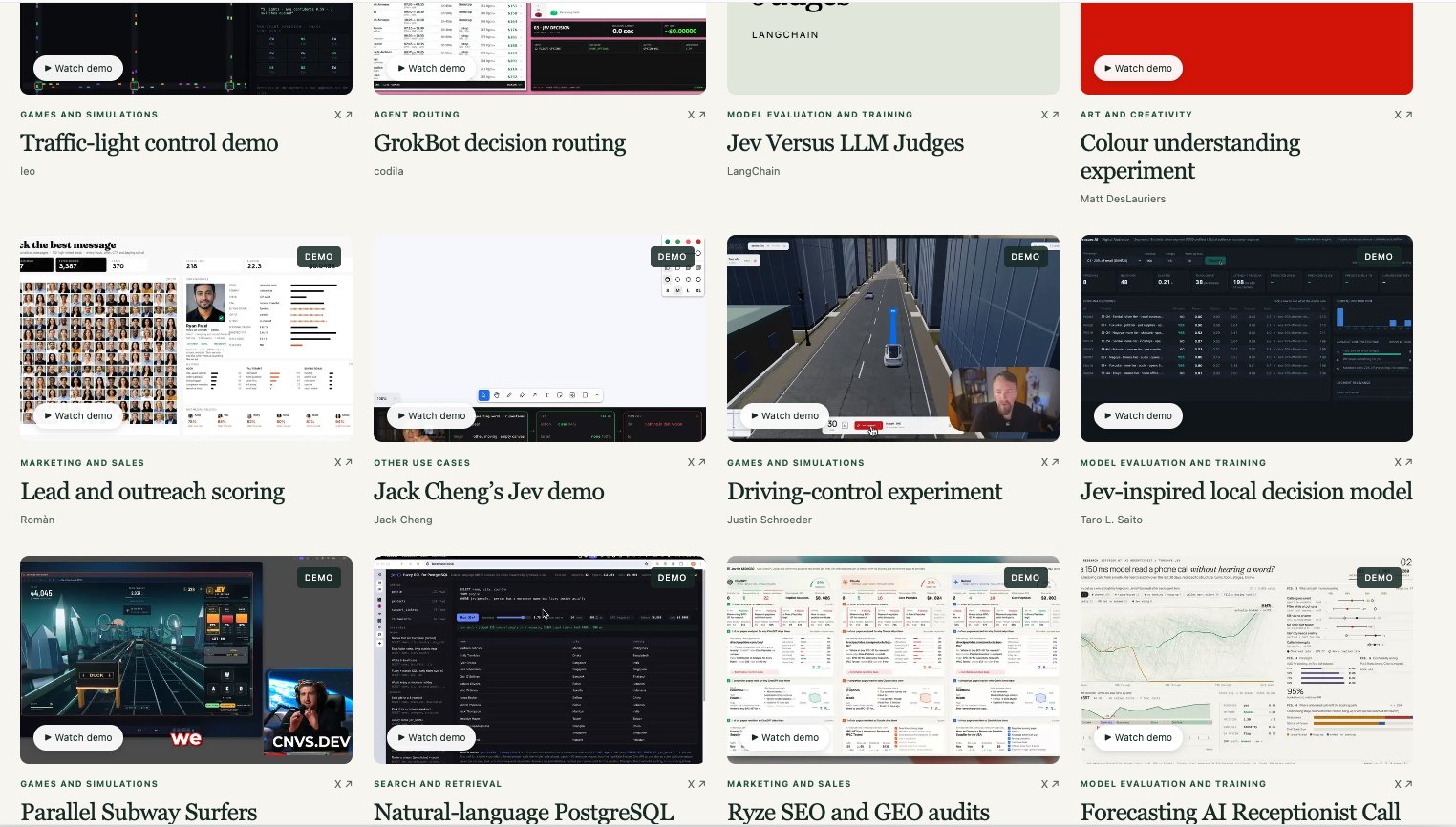
Task: Click author name Justin Schroeder
Action: click(769, 520)
